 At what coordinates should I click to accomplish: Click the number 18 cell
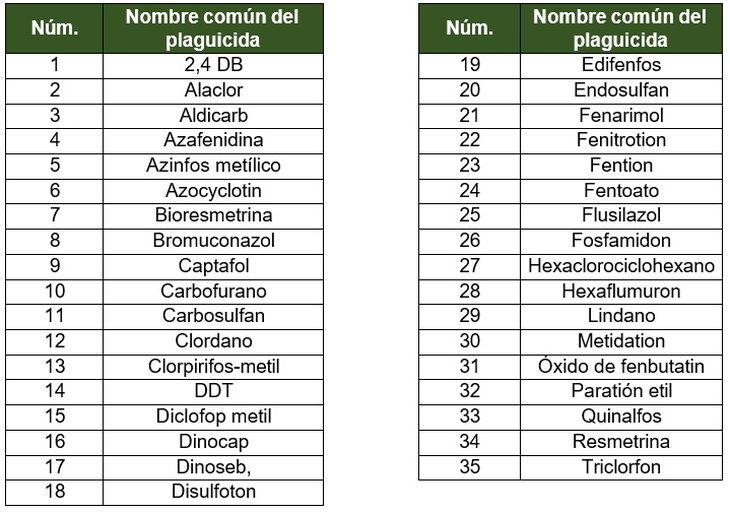click(54, 491)
